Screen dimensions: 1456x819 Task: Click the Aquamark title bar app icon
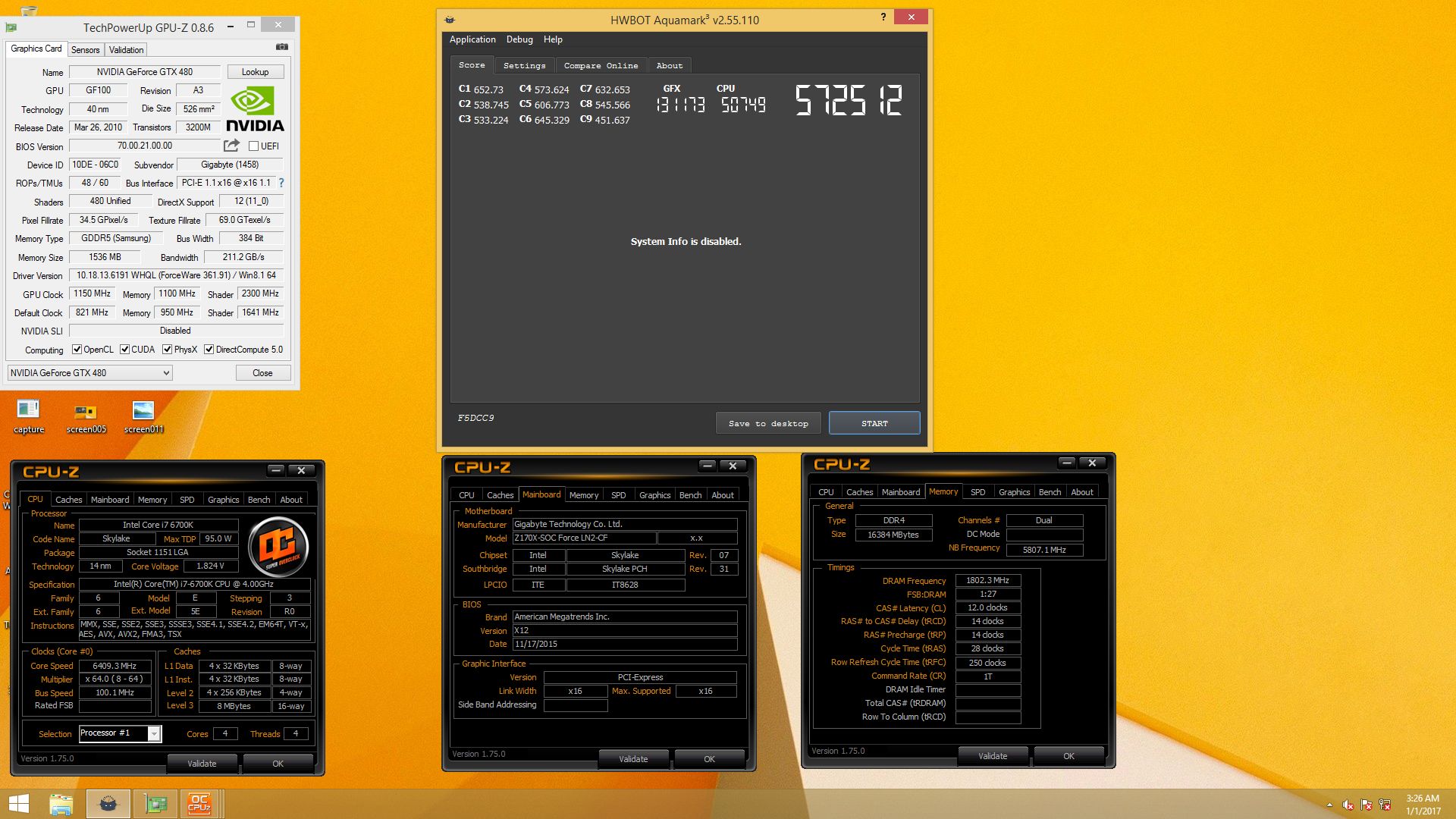coord(450,20)
